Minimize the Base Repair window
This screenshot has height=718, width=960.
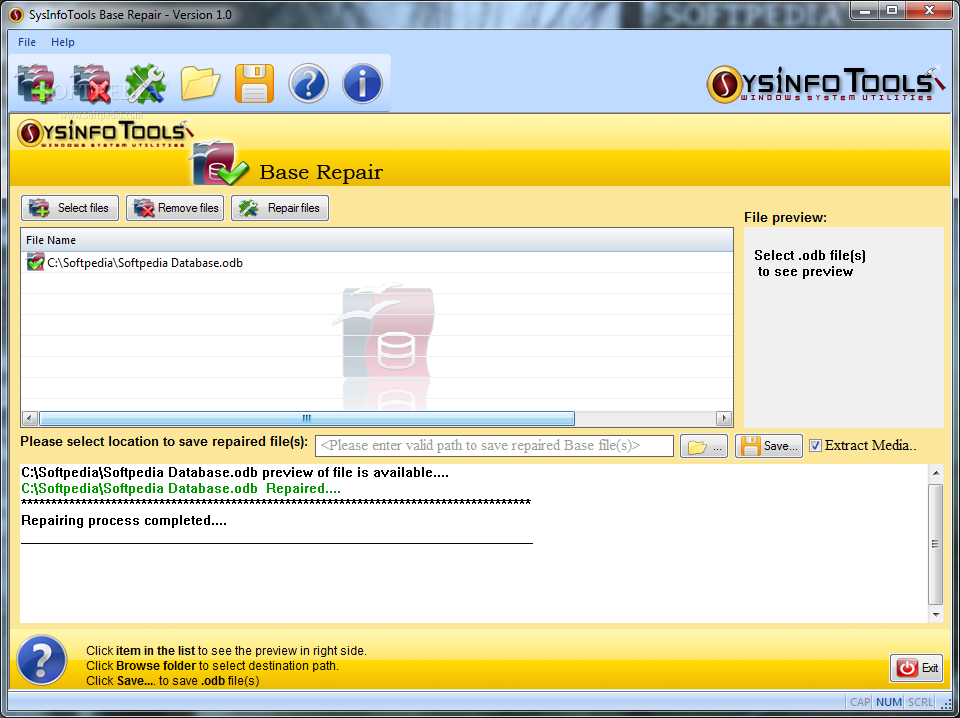click(864, 10)
